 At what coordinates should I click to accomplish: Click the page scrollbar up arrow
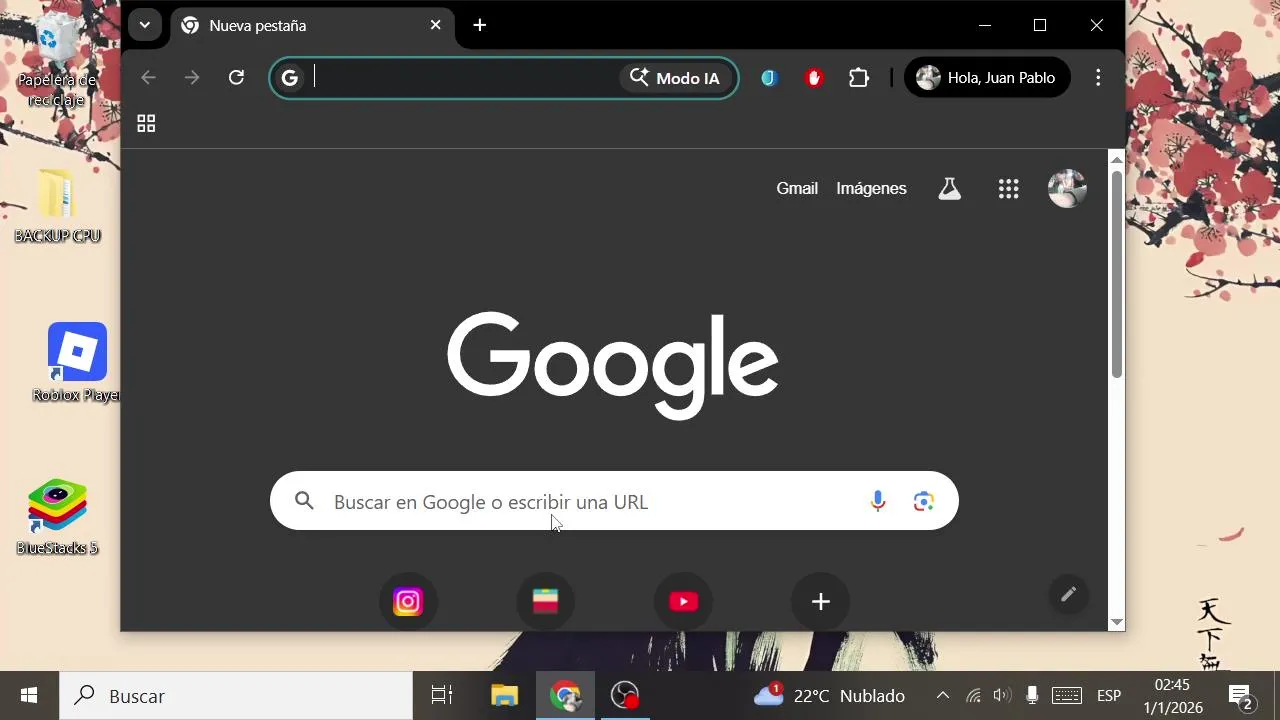point(1117,159)
